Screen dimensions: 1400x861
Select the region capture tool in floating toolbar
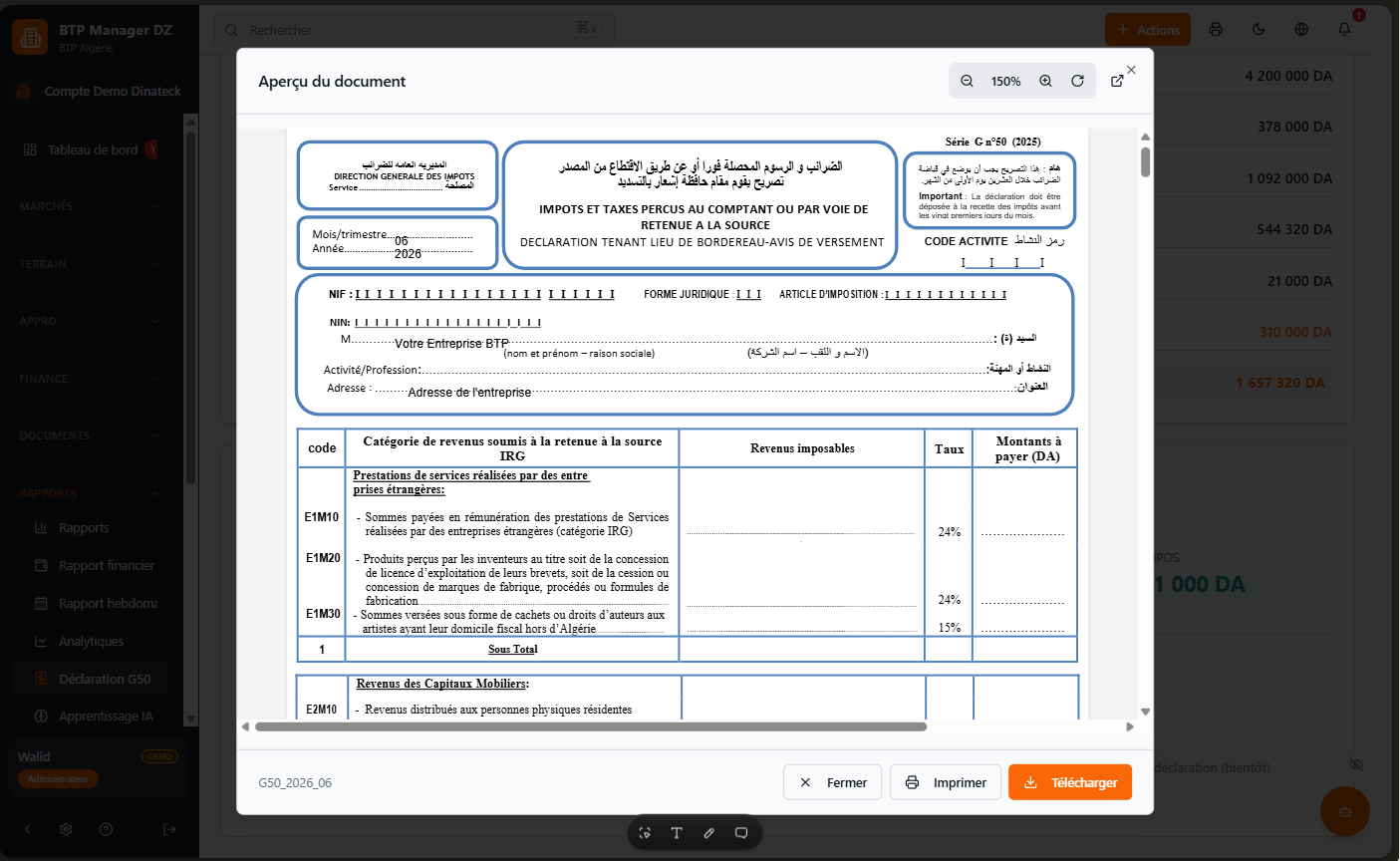646,833
